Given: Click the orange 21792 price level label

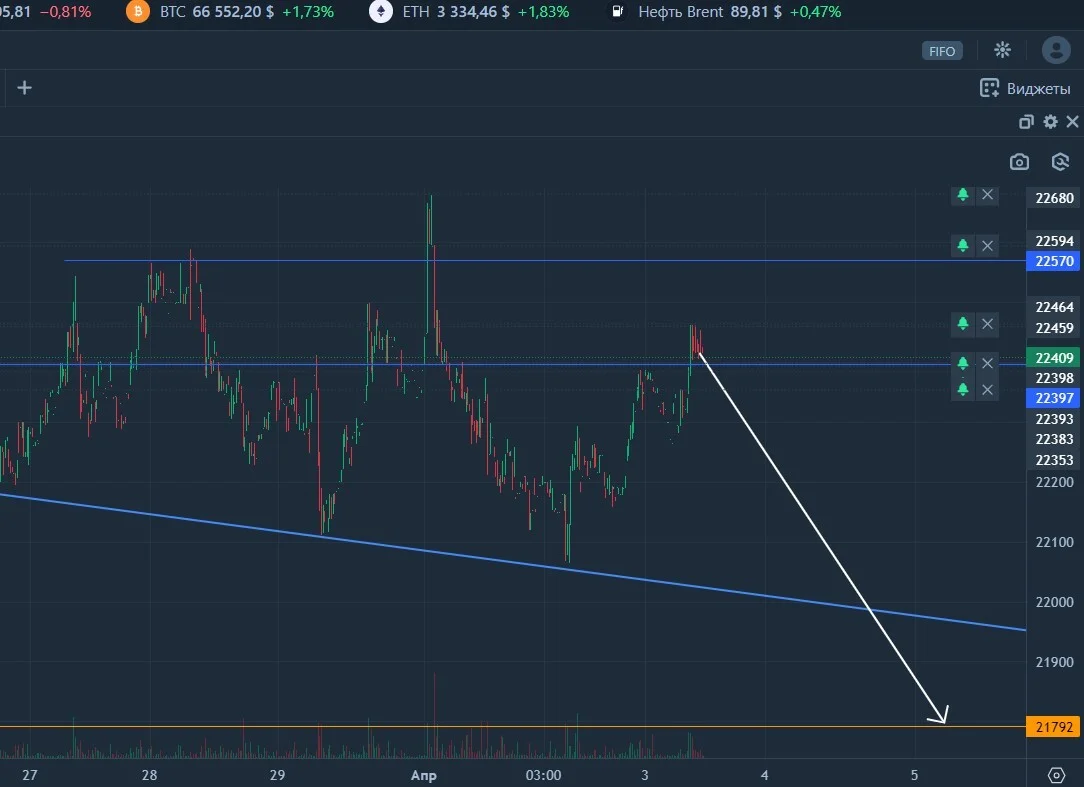Looking at the screenshot, I should click(x=1054, y=727).
